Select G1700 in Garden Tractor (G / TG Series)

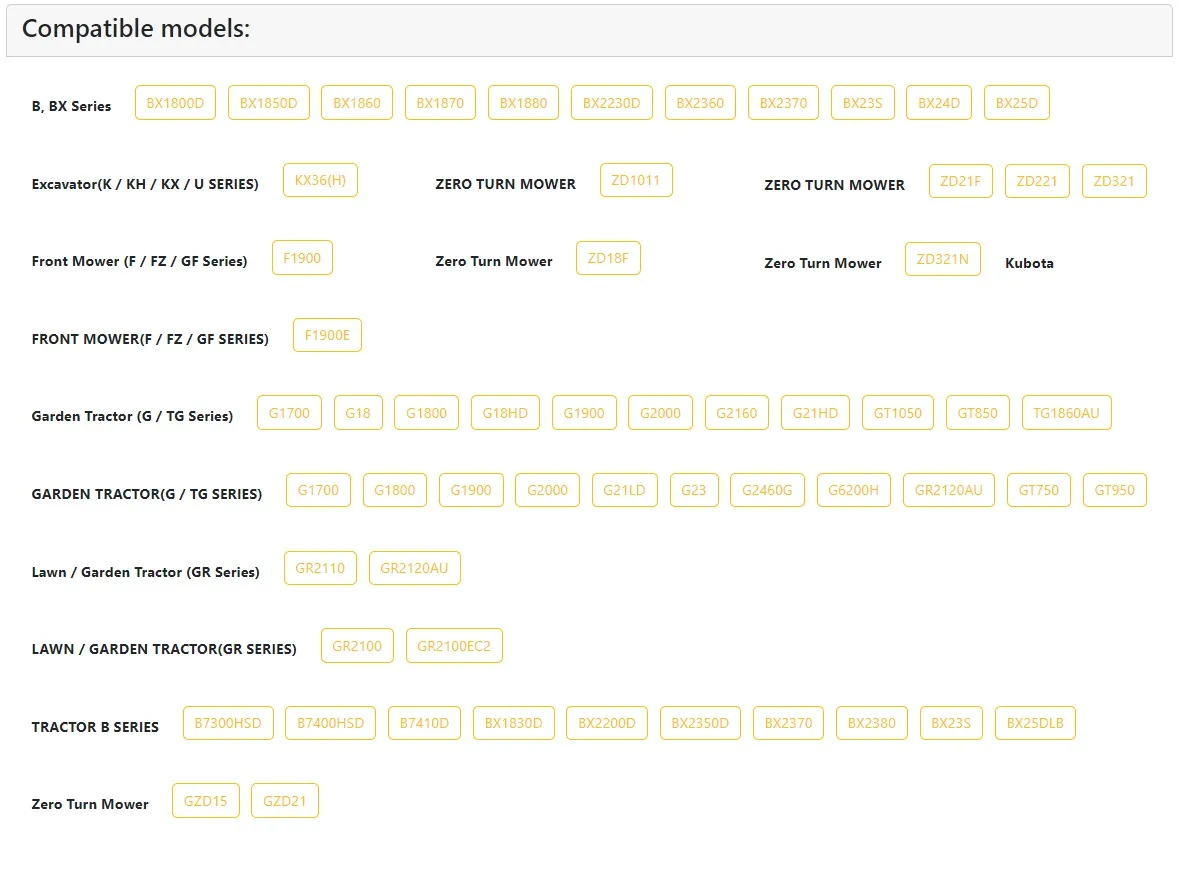click(289, 413)
